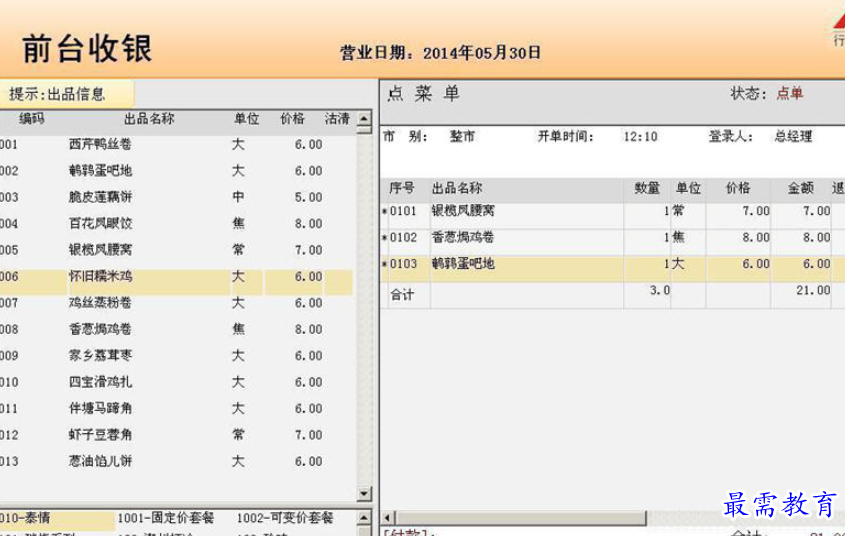
Task: Click the 数量 column header in order table
Action: coord(647,188)
